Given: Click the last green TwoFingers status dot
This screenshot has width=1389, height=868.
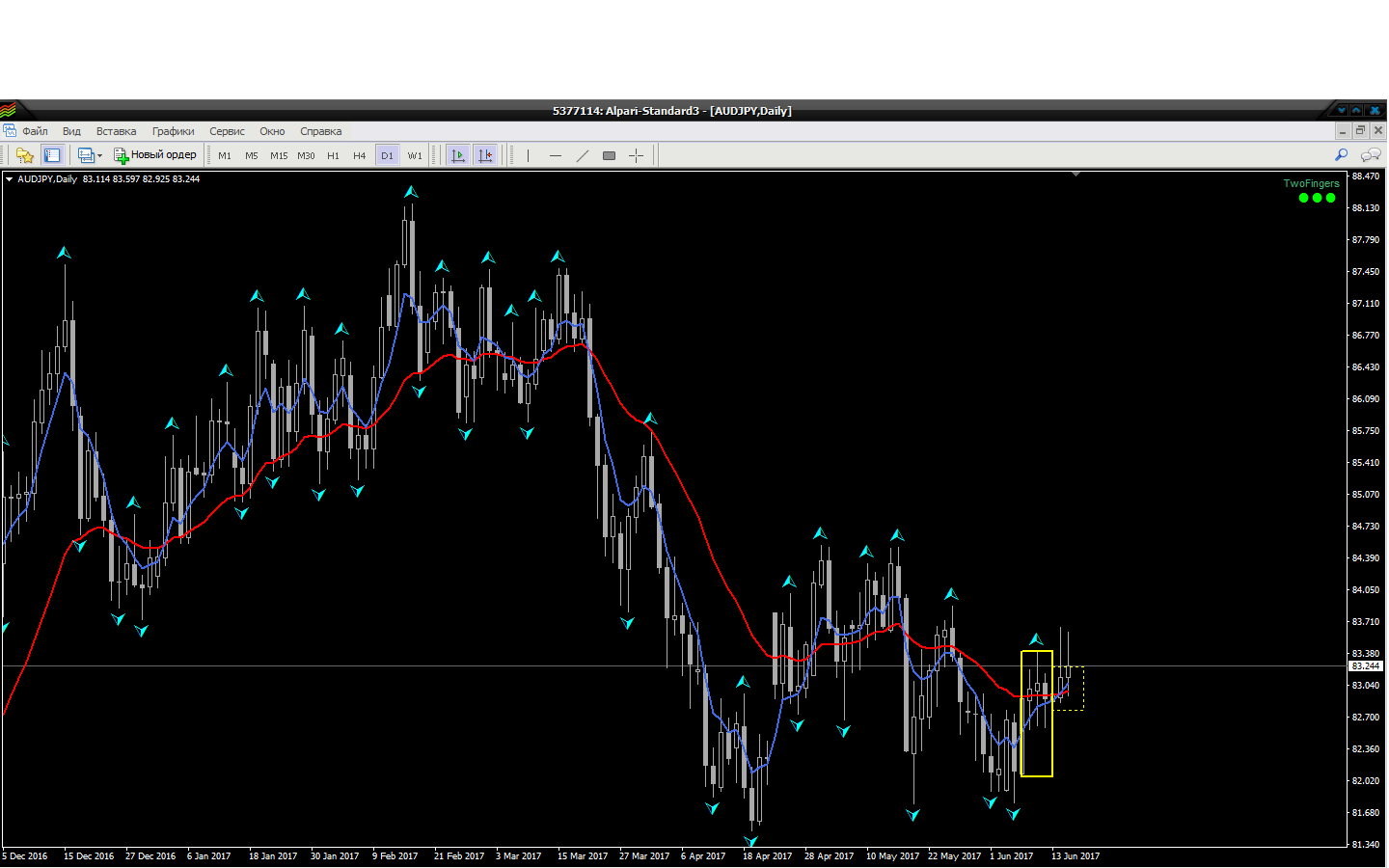Looking at the screenshot, I should [1330, 198].
